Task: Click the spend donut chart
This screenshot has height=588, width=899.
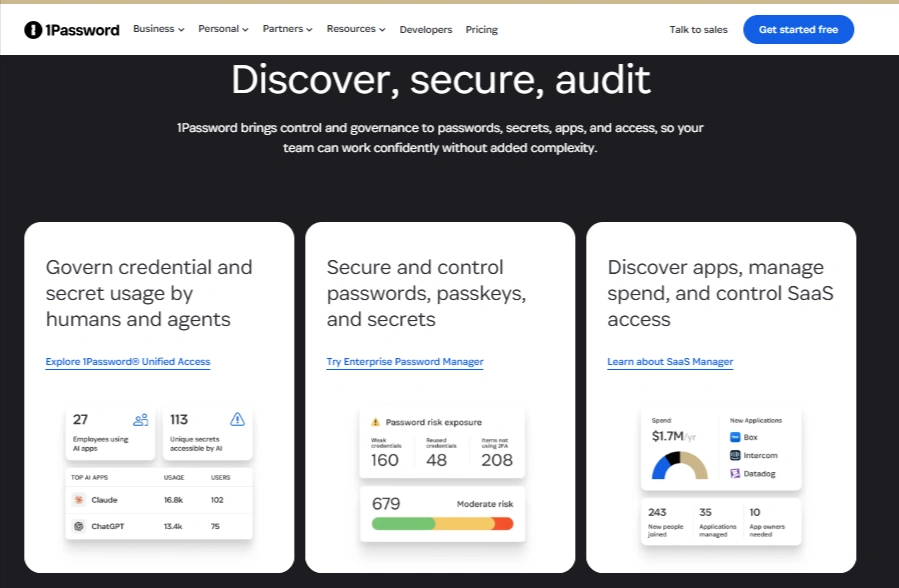Action: (x=679, y=465)
